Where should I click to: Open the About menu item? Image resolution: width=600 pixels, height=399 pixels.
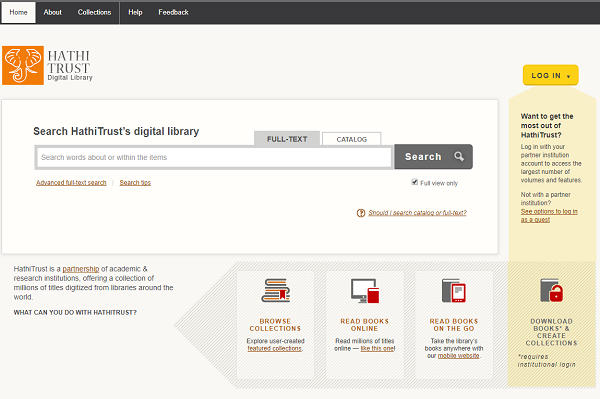click(52, 12)
